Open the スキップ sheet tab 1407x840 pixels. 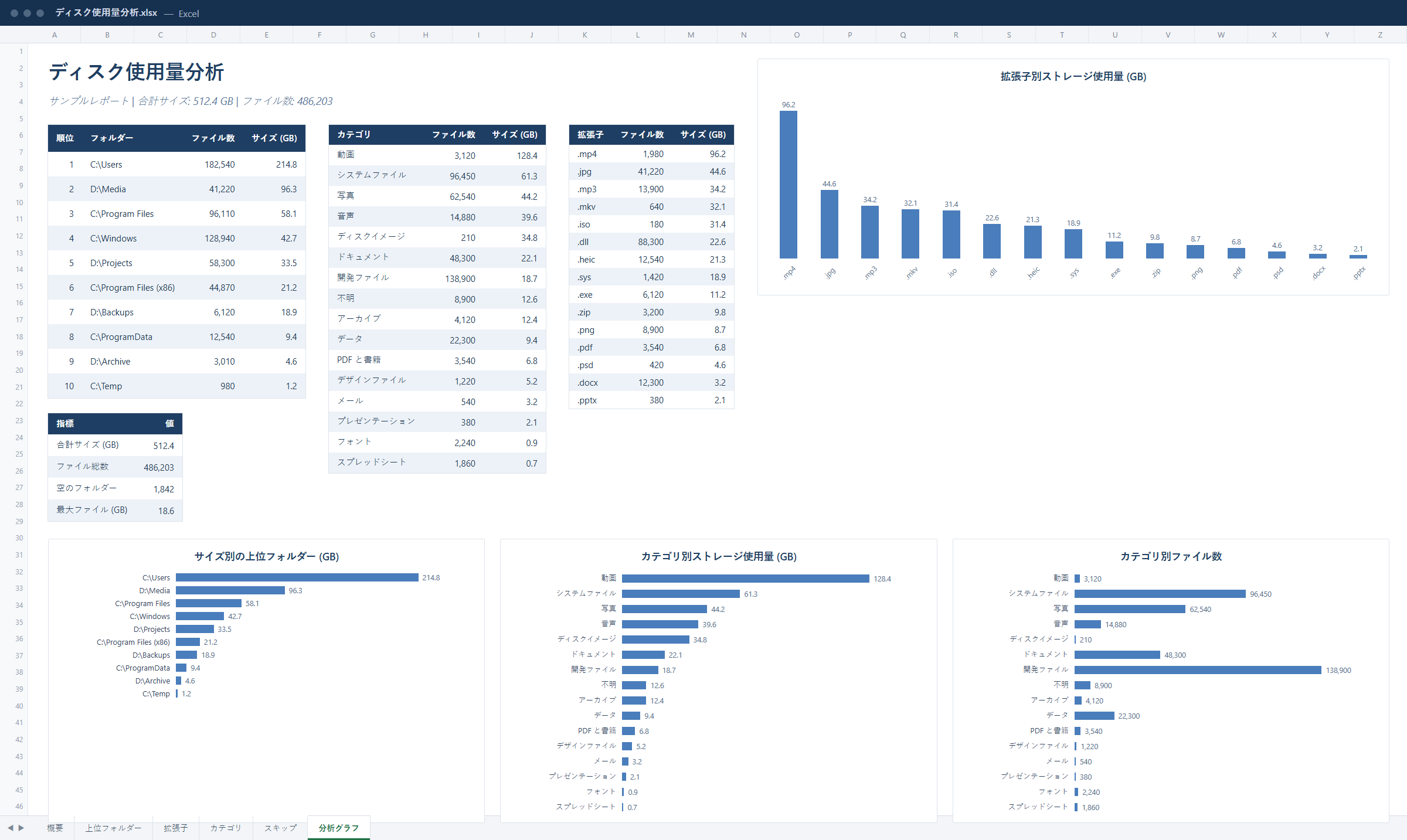(x=280, y=828)
